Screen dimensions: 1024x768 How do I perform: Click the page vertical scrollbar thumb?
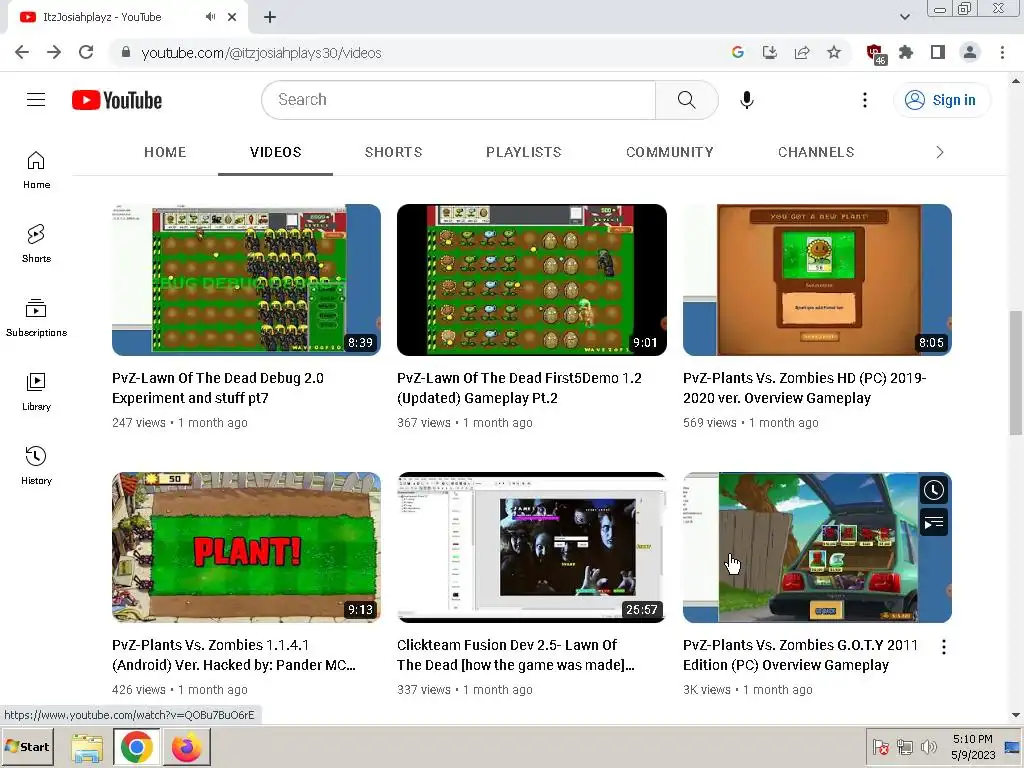[1016, 372]
